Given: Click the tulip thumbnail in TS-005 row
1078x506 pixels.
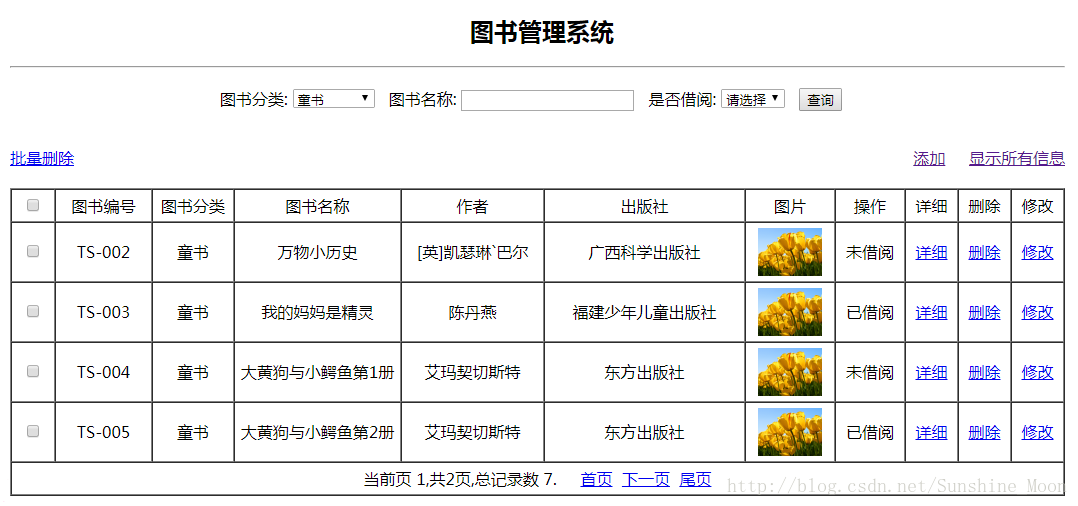Looking at the screenshot, I should 790,432.
